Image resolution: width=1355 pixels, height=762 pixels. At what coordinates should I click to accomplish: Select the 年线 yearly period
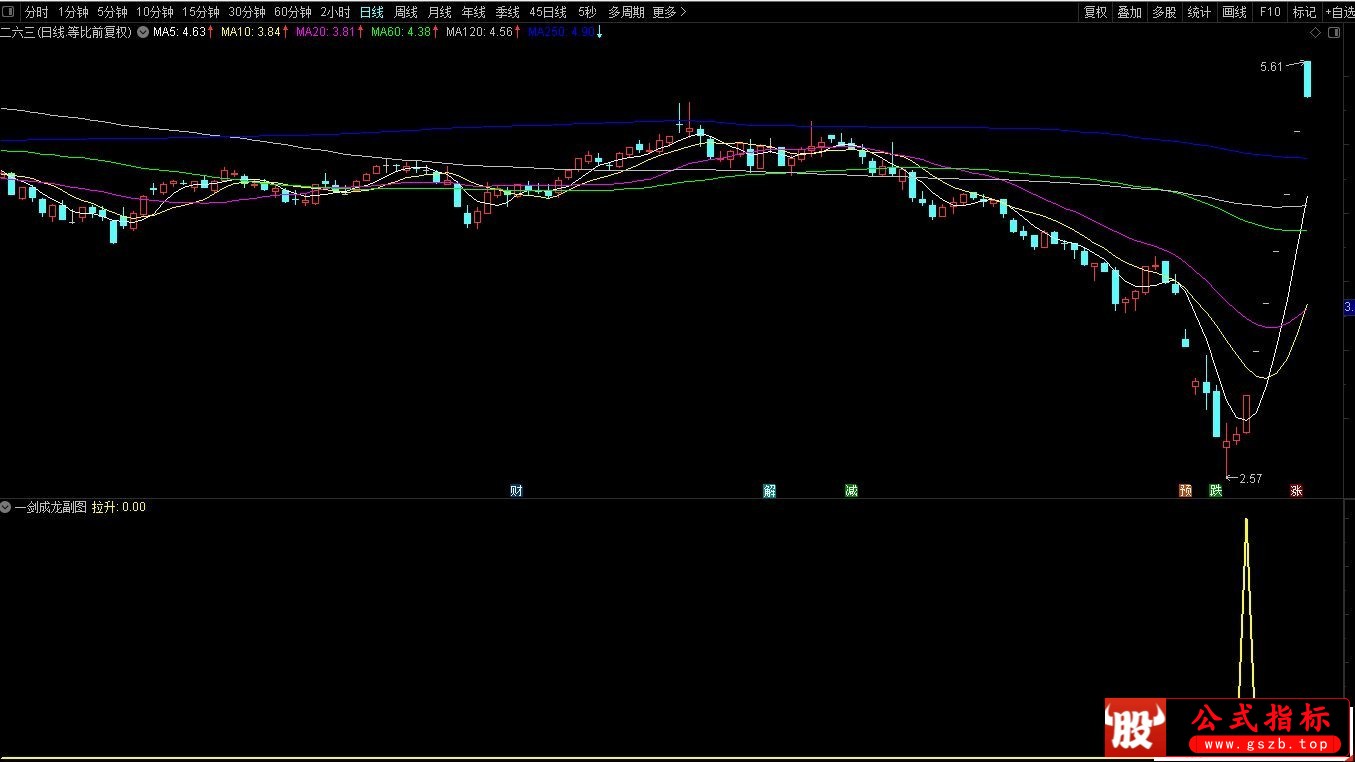click(x=473, y=12)
